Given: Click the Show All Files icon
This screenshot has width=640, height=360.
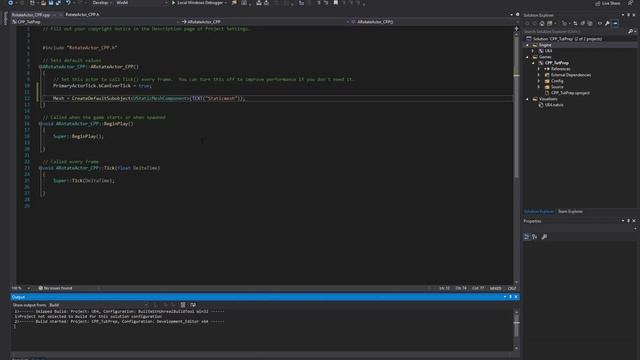Looking at the screenshot, I should coord(590,24).
